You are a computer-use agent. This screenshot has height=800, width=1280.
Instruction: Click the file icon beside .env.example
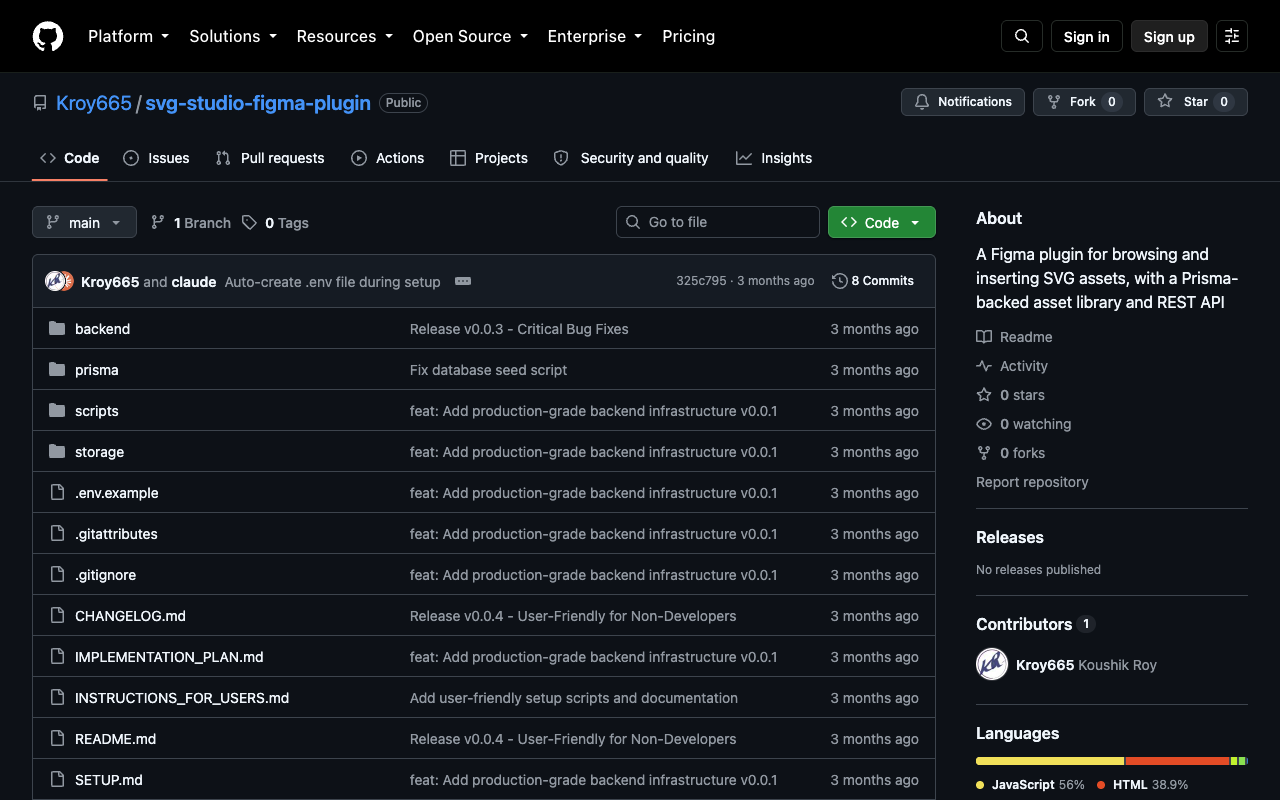pos(57,493)
